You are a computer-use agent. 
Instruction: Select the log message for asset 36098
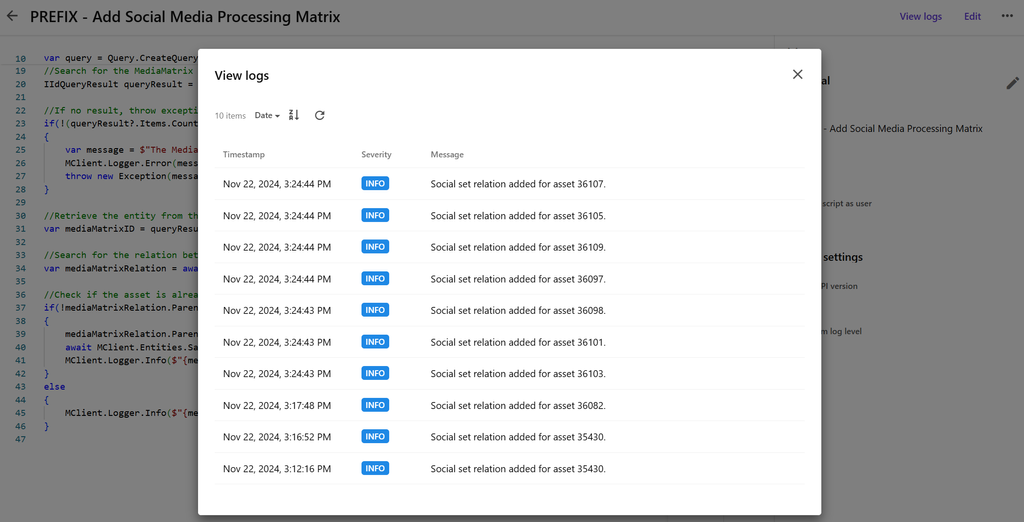[517, 311]
